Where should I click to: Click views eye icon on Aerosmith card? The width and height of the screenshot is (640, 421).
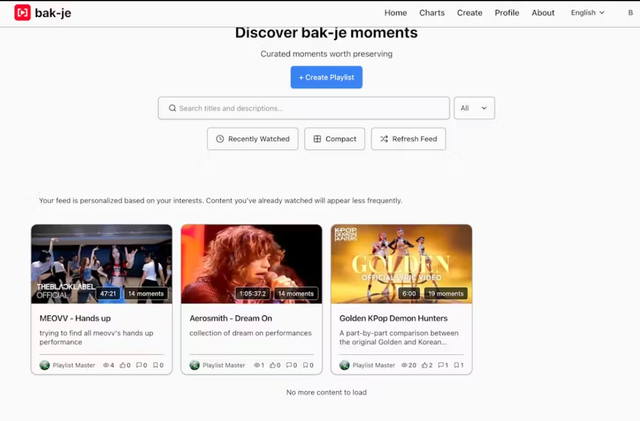[x=257, y=365]
